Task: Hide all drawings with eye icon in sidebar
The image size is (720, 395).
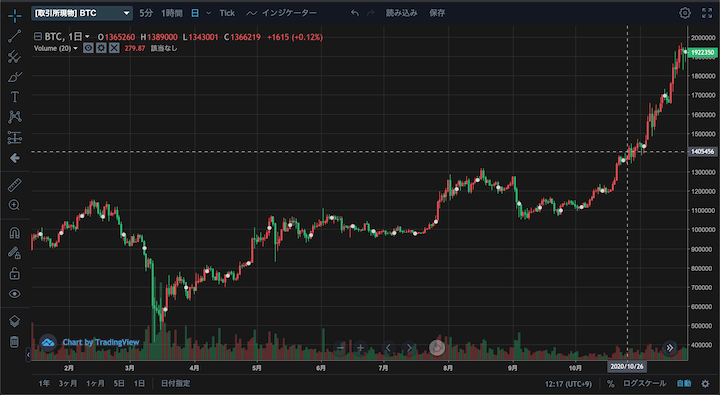Action: tap(15, 294)
